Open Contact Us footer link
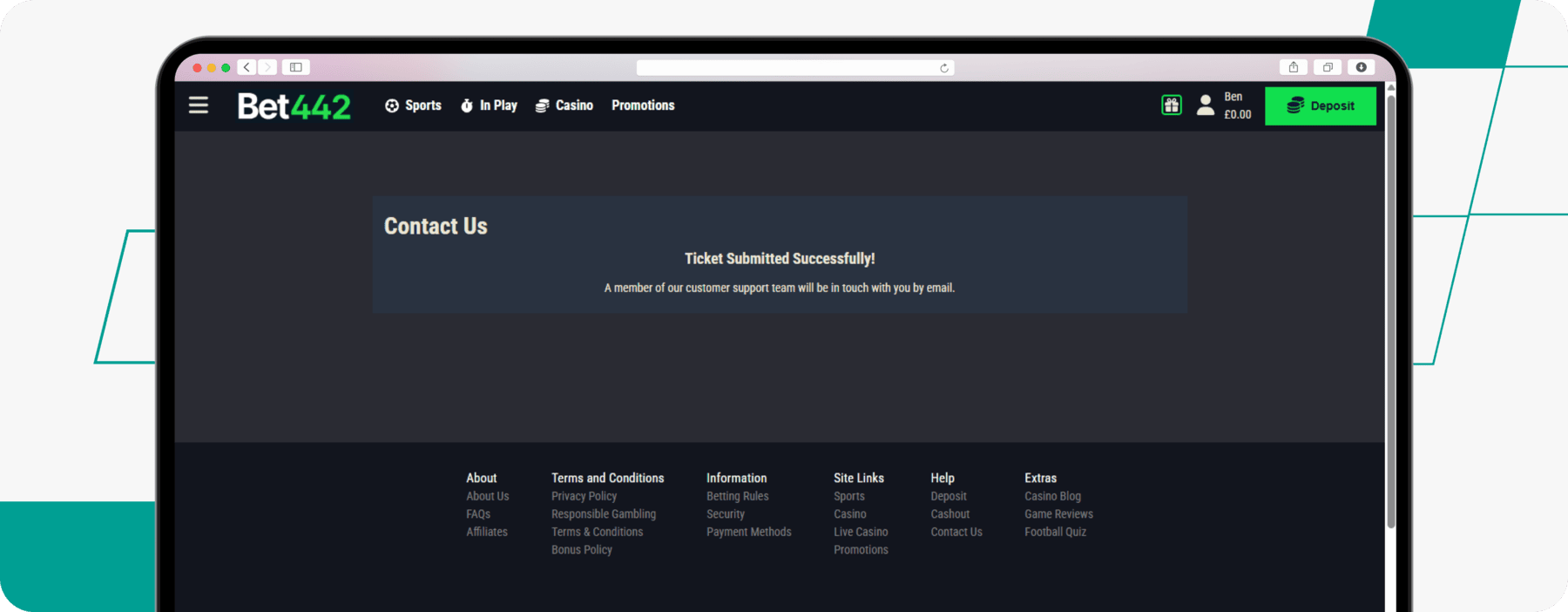 [956, 532]
